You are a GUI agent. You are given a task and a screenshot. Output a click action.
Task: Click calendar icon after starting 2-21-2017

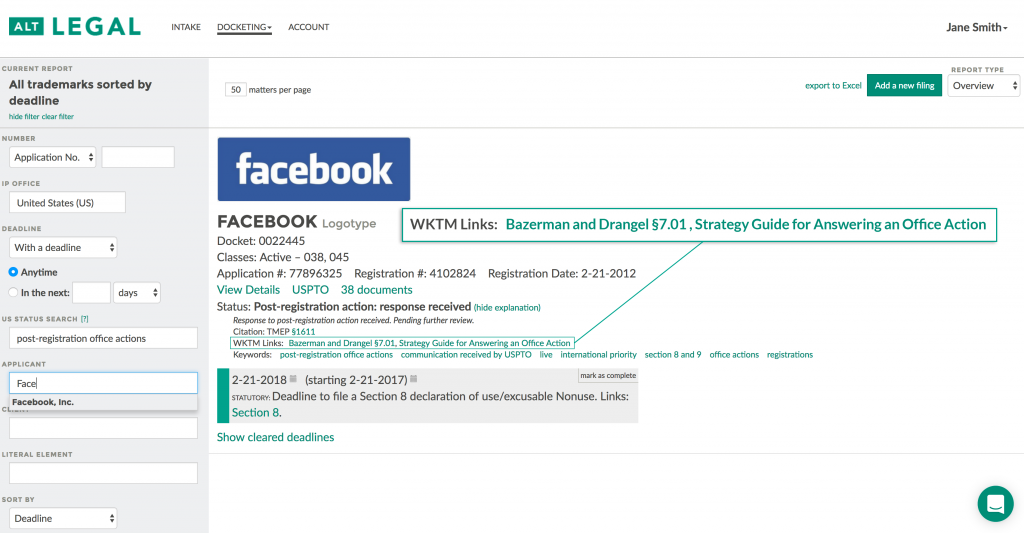[413, 379]
